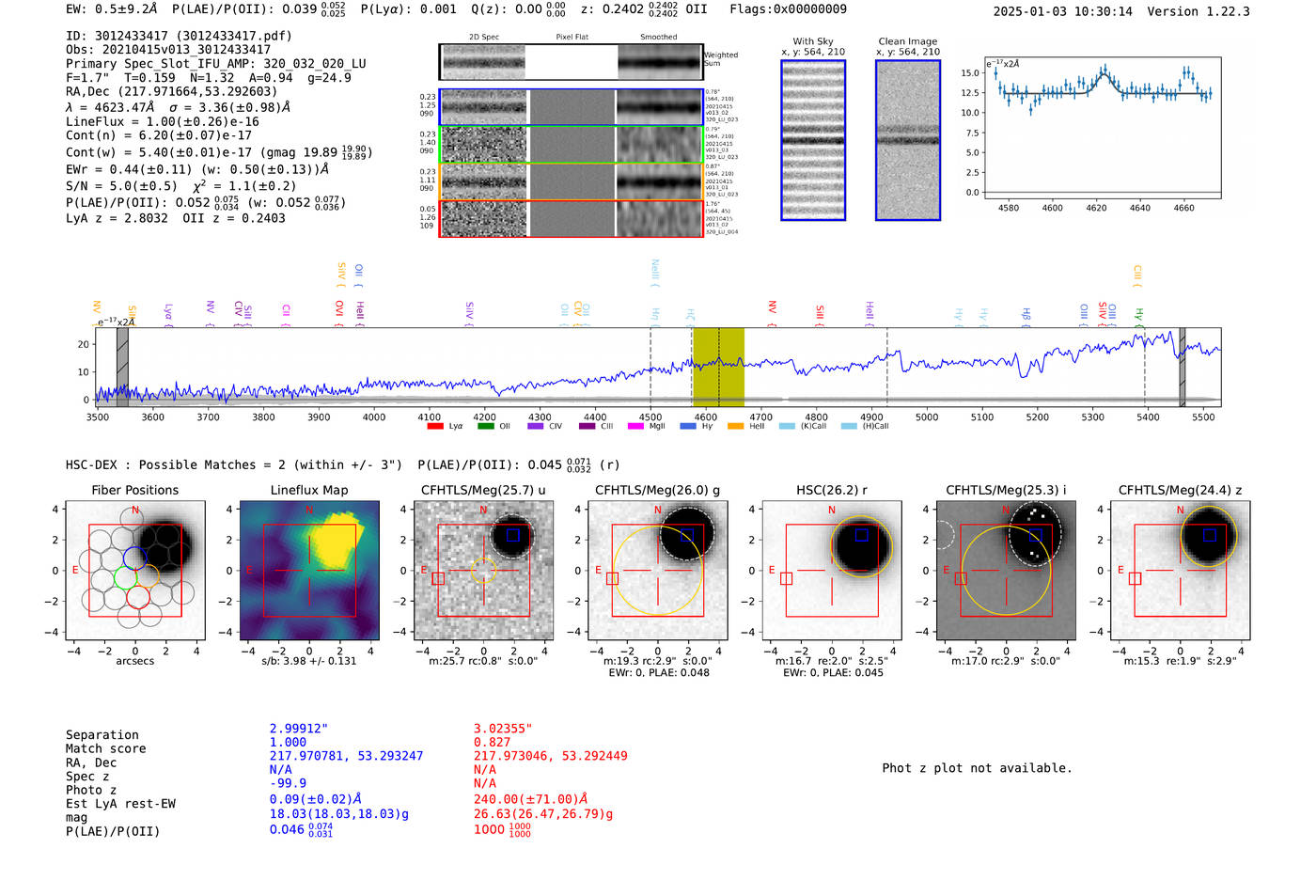Click the blue Hβ line label
Image resolution: width=1316 pixels, height=896 pixels.
(1026, 317)
